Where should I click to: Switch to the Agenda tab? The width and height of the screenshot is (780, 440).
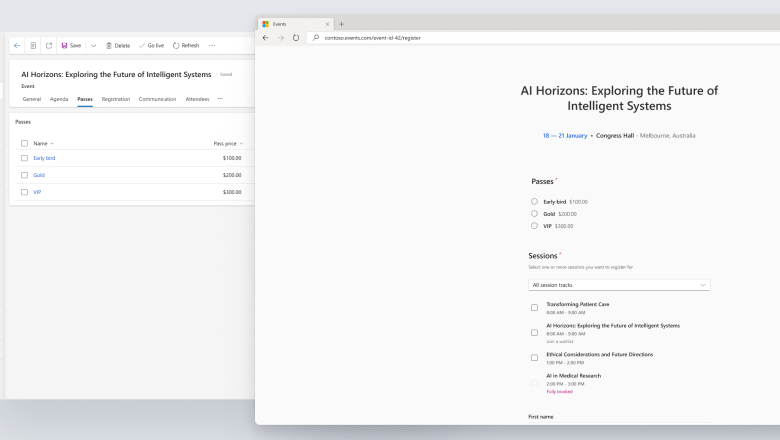59,99
